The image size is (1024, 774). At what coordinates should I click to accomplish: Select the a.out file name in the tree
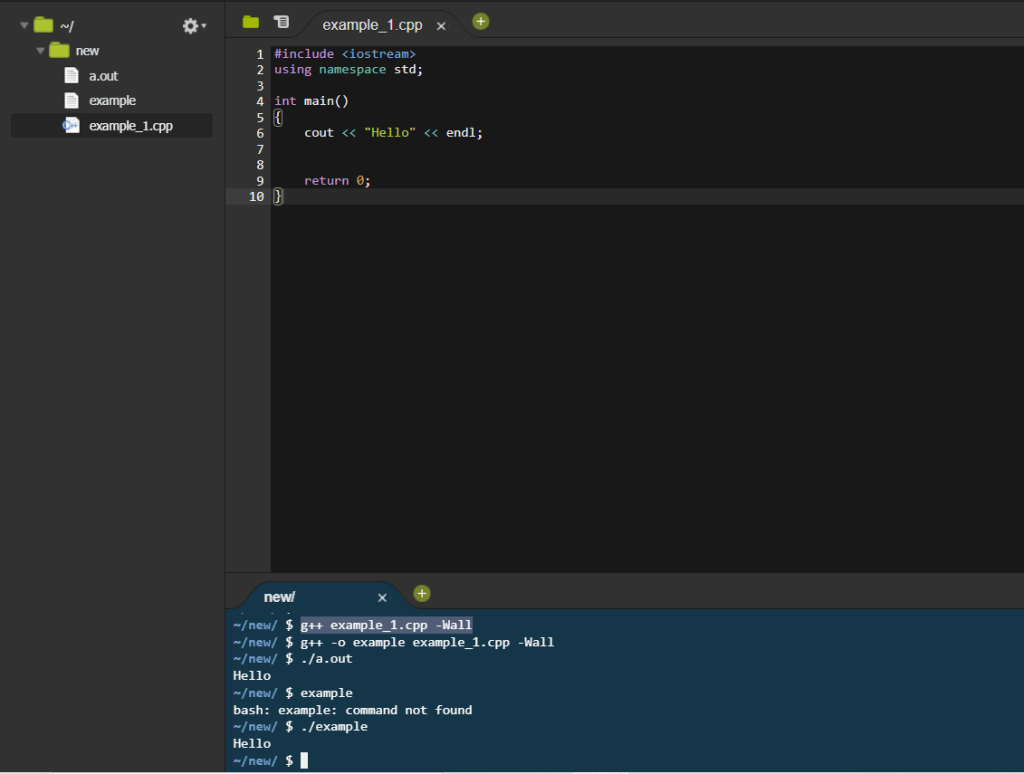(103, 76)
